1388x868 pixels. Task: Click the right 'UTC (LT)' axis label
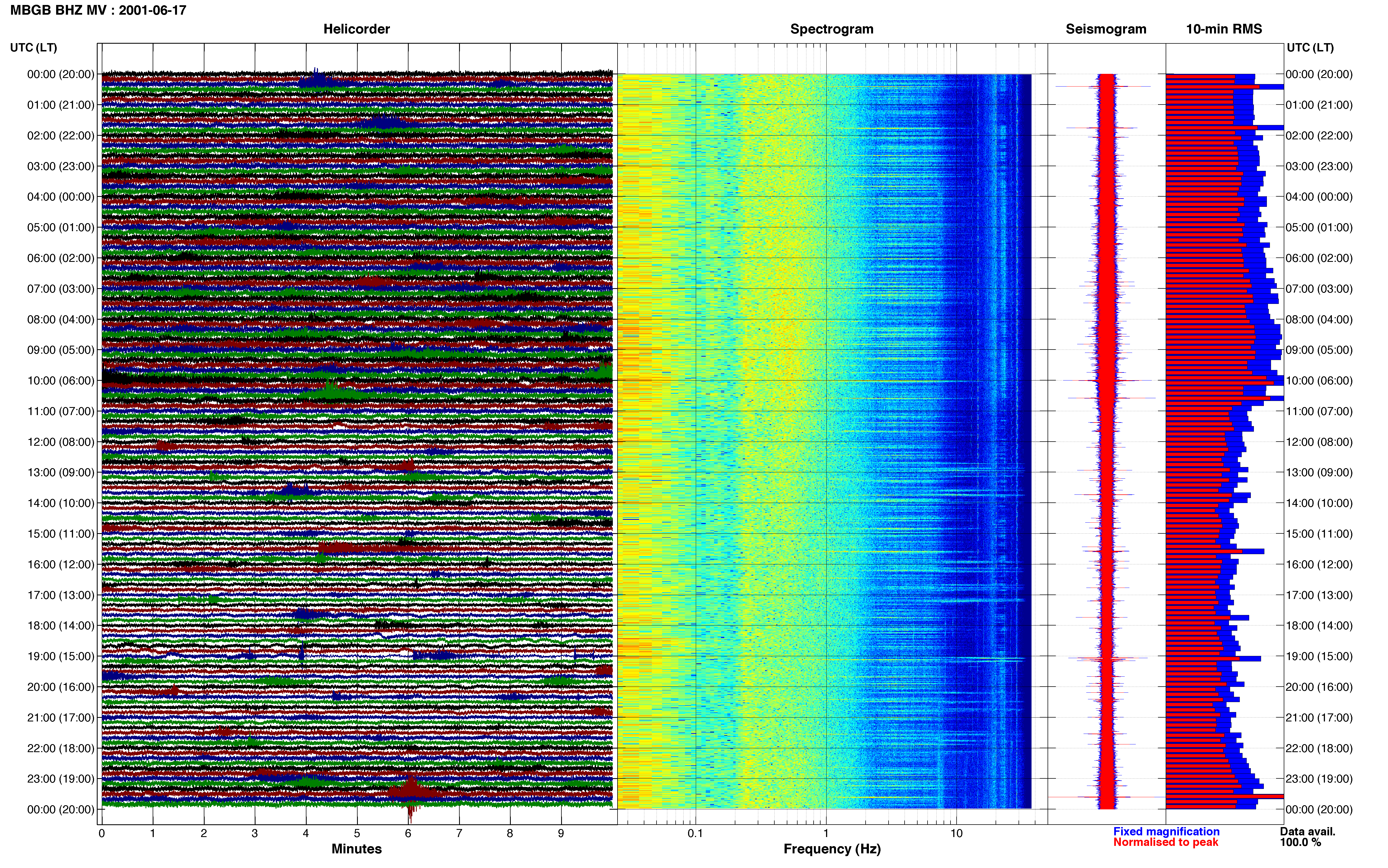pyautogui.click(x=1311, y=48)
